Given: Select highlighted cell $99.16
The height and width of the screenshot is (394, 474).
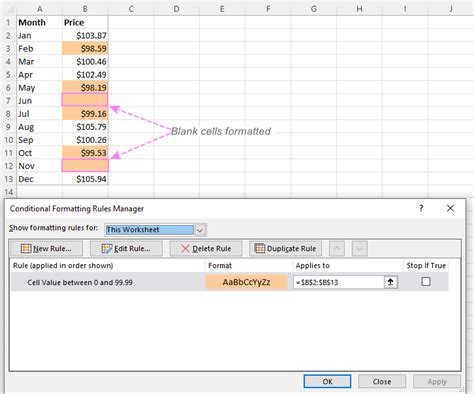Looking at the screenshot, I should pyautogui.click(x=85, y=114).
